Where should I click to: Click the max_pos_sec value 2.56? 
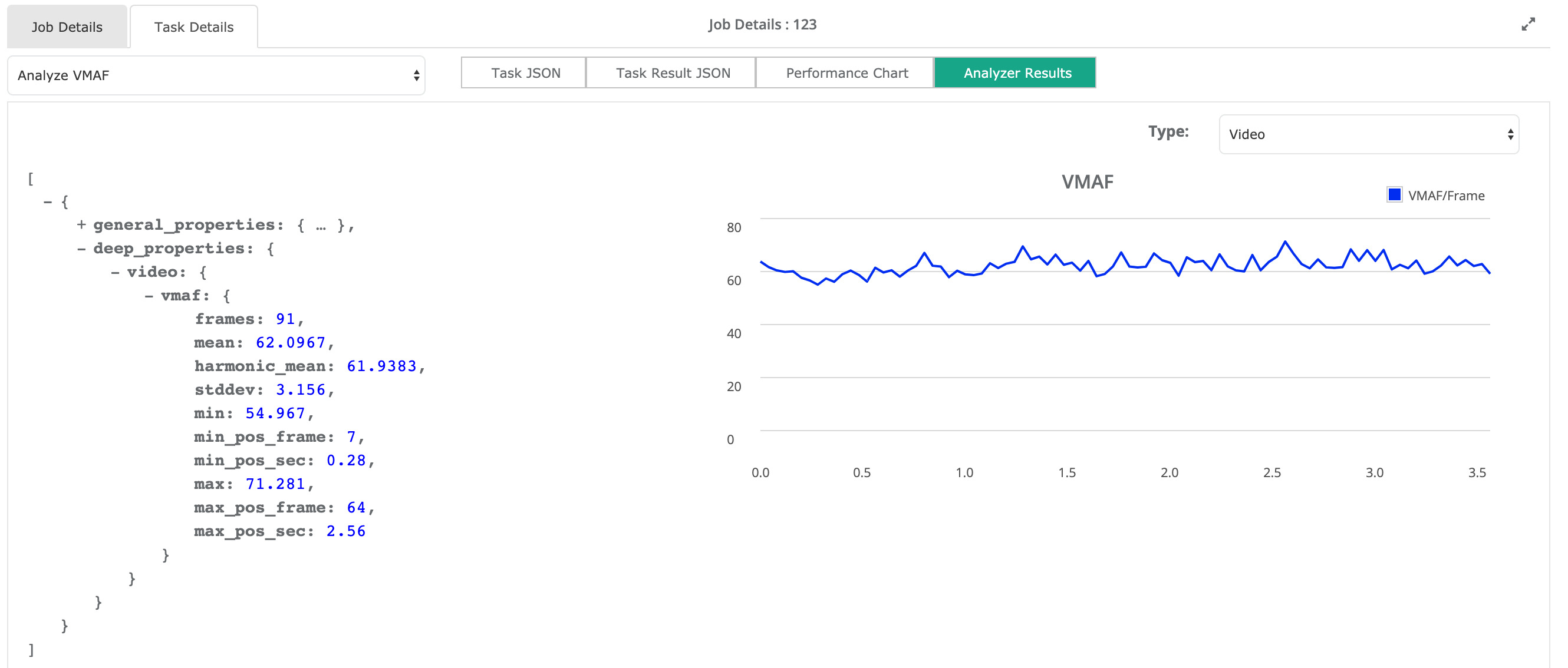tap(347, 532)
